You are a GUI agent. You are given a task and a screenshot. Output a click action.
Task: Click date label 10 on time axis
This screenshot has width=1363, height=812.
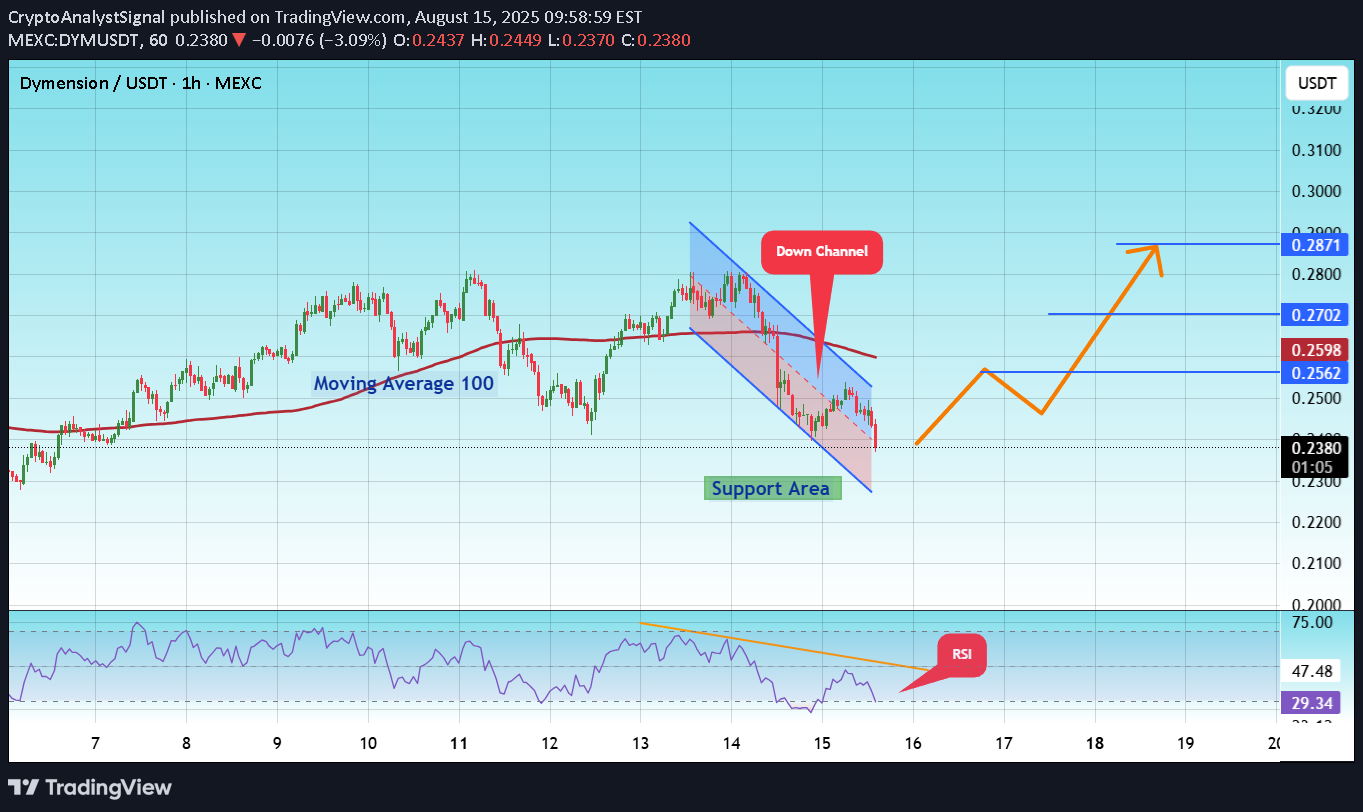[x=368, y=743]
